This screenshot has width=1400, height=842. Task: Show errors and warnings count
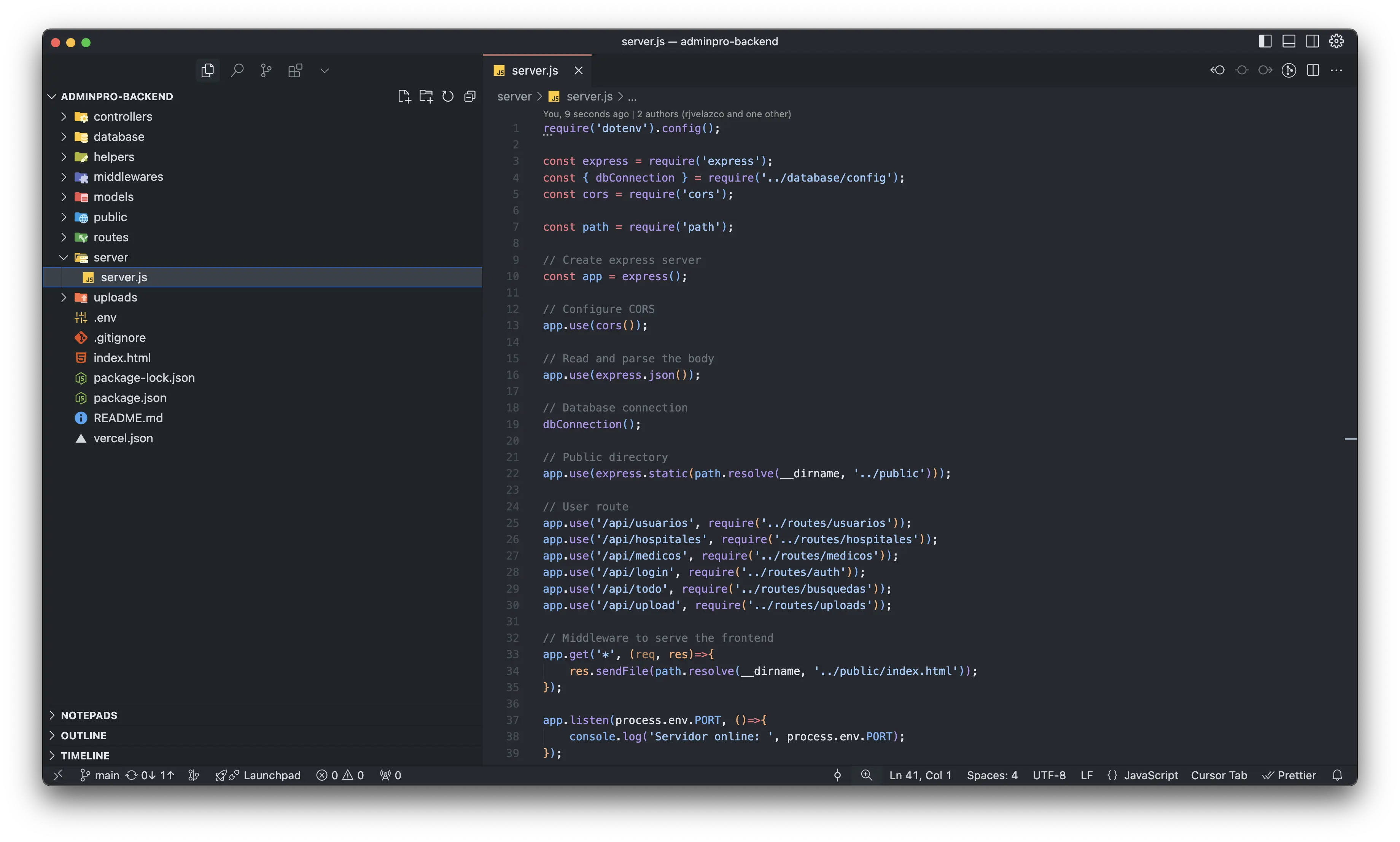pos(340,775)
